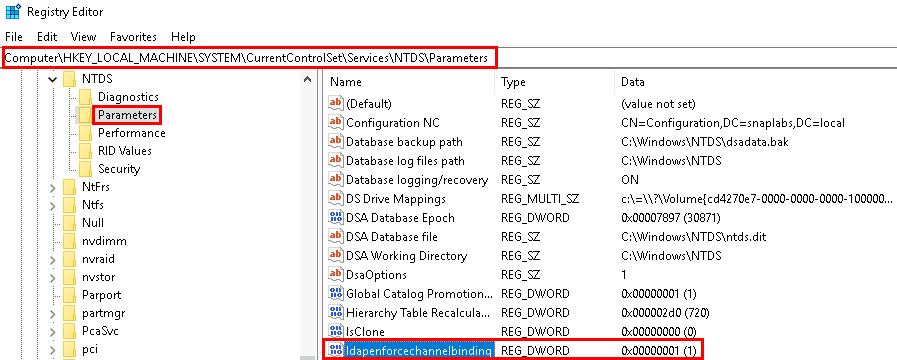Viewport: 897px width, 360px height.
Task: Click the Global Catalog Promotion DWORD icon
Action: click(335, 294)
